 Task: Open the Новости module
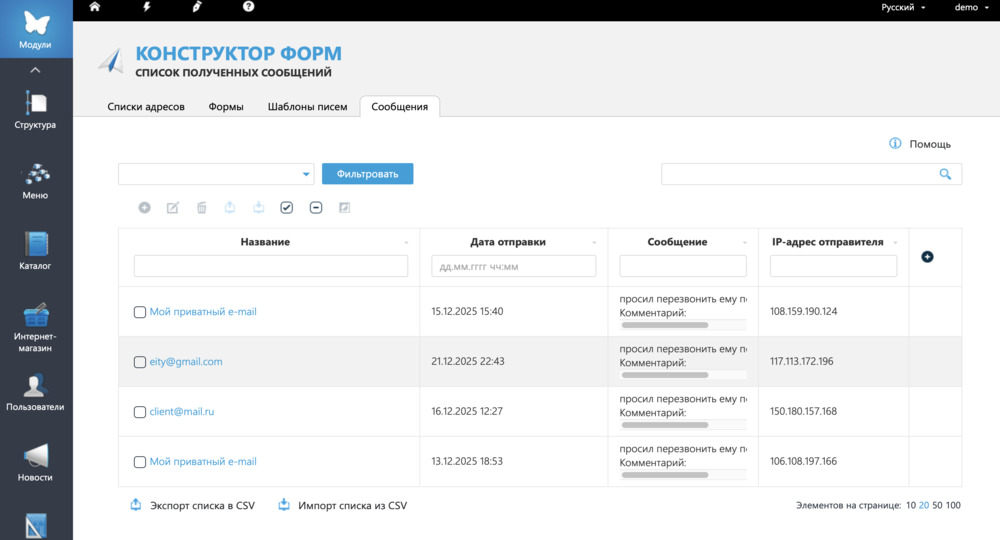coord(36,462)
